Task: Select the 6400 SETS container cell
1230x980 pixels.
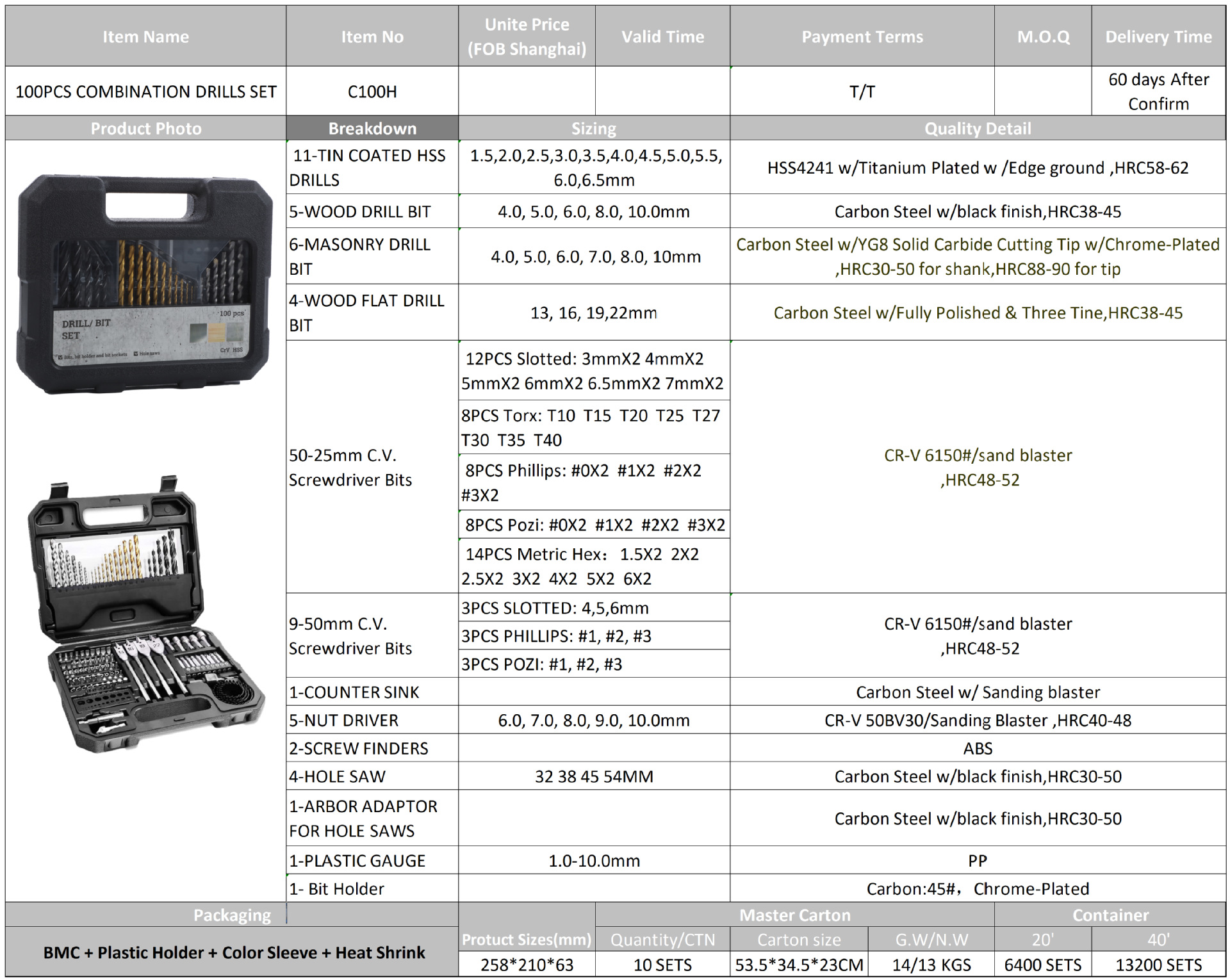Action: pyautogui.click(x=1042, y=965)
